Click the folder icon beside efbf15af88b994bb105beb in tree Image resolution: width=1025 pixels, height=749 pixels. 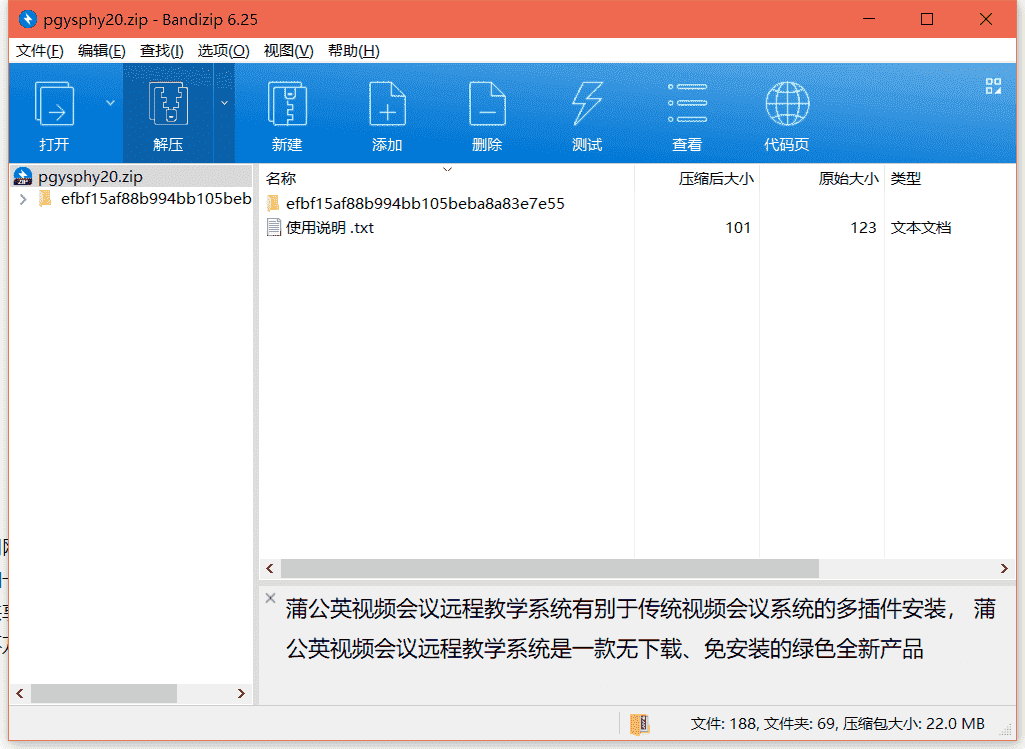click(45, 199)
